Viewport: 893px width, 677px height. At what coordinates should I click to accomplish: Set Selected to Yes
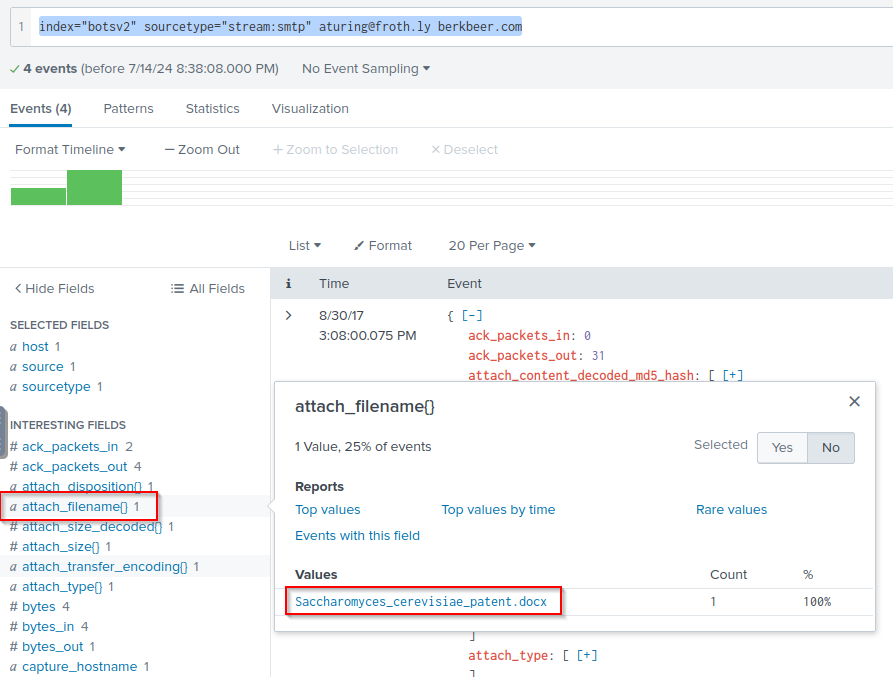[782, 448]
